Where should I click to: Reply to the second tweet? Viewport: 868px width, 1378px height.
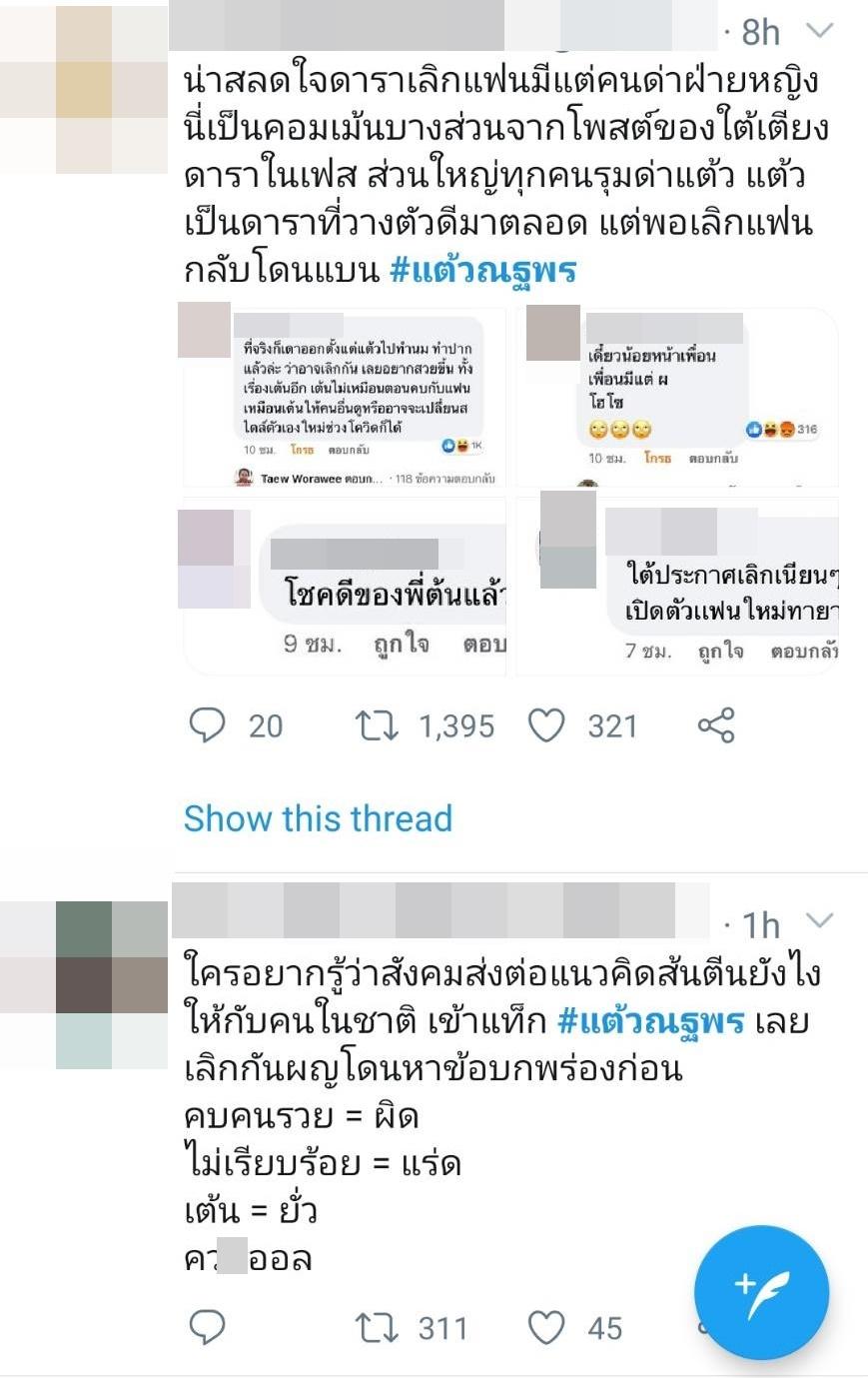pyautogui.click(x=208, y=1327)
